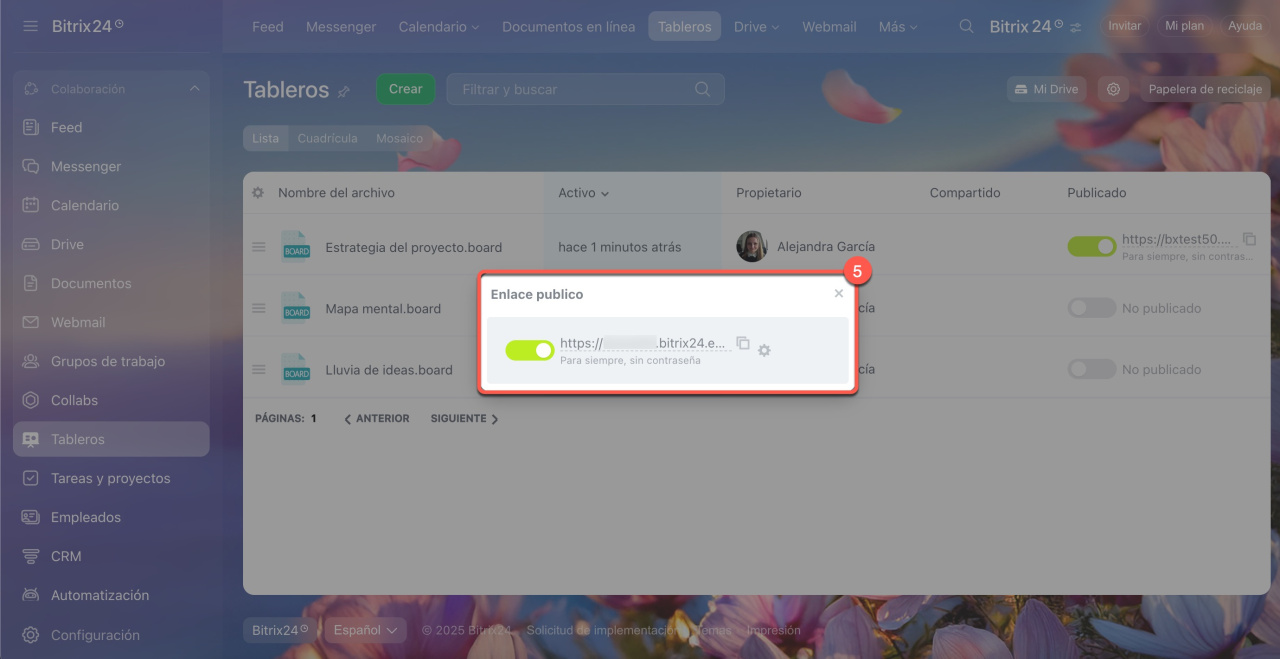This screenshot has width=1280, height=659.
Task: Open the Más dropdown menu
Action: 898,27
